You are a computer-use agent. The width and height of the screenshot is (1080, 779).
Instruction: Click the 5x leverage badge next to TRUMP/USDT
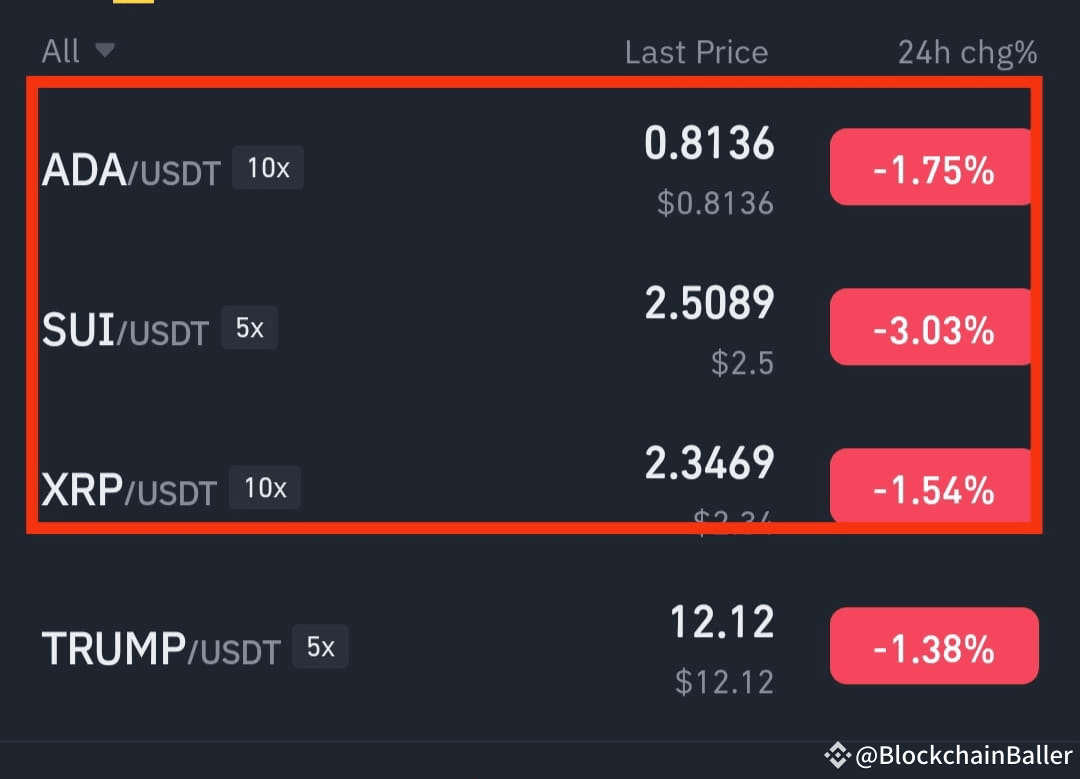click(319, 646)
